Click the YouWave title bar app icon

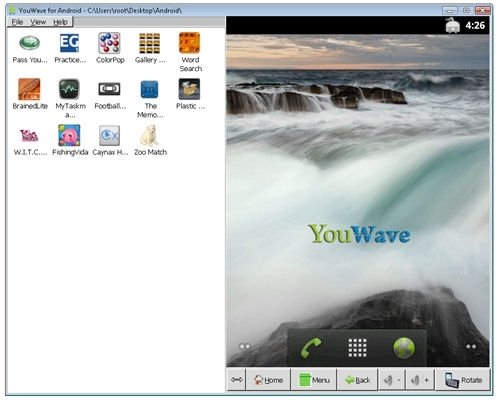12,10
